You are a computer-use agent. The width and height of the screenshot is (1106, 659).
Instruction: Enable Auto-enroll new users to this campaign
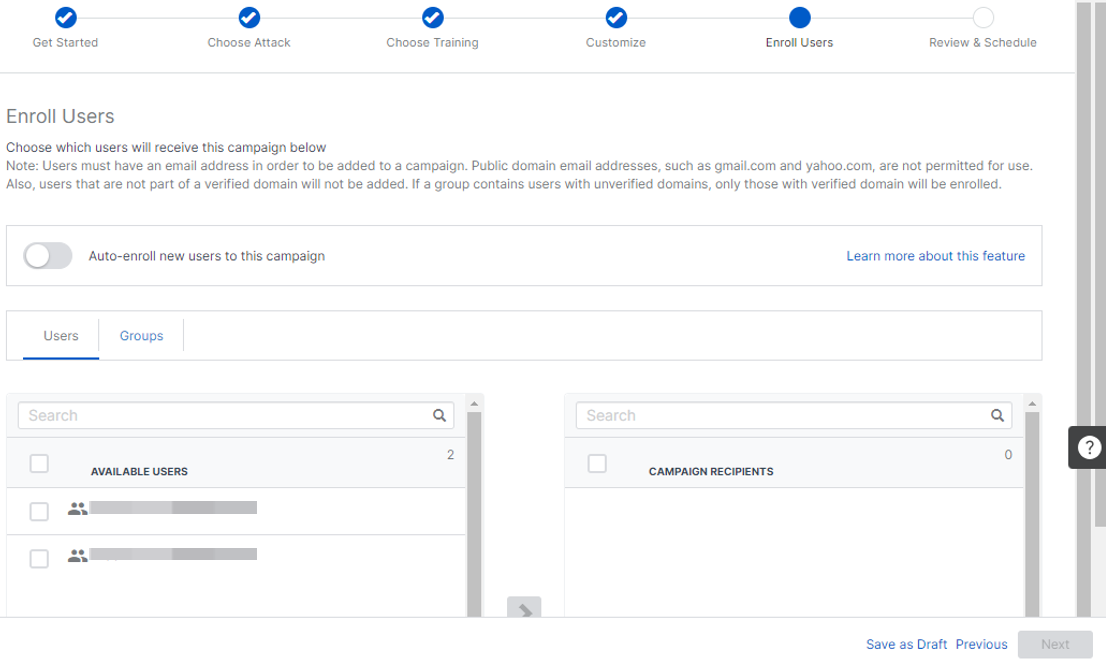48,256
